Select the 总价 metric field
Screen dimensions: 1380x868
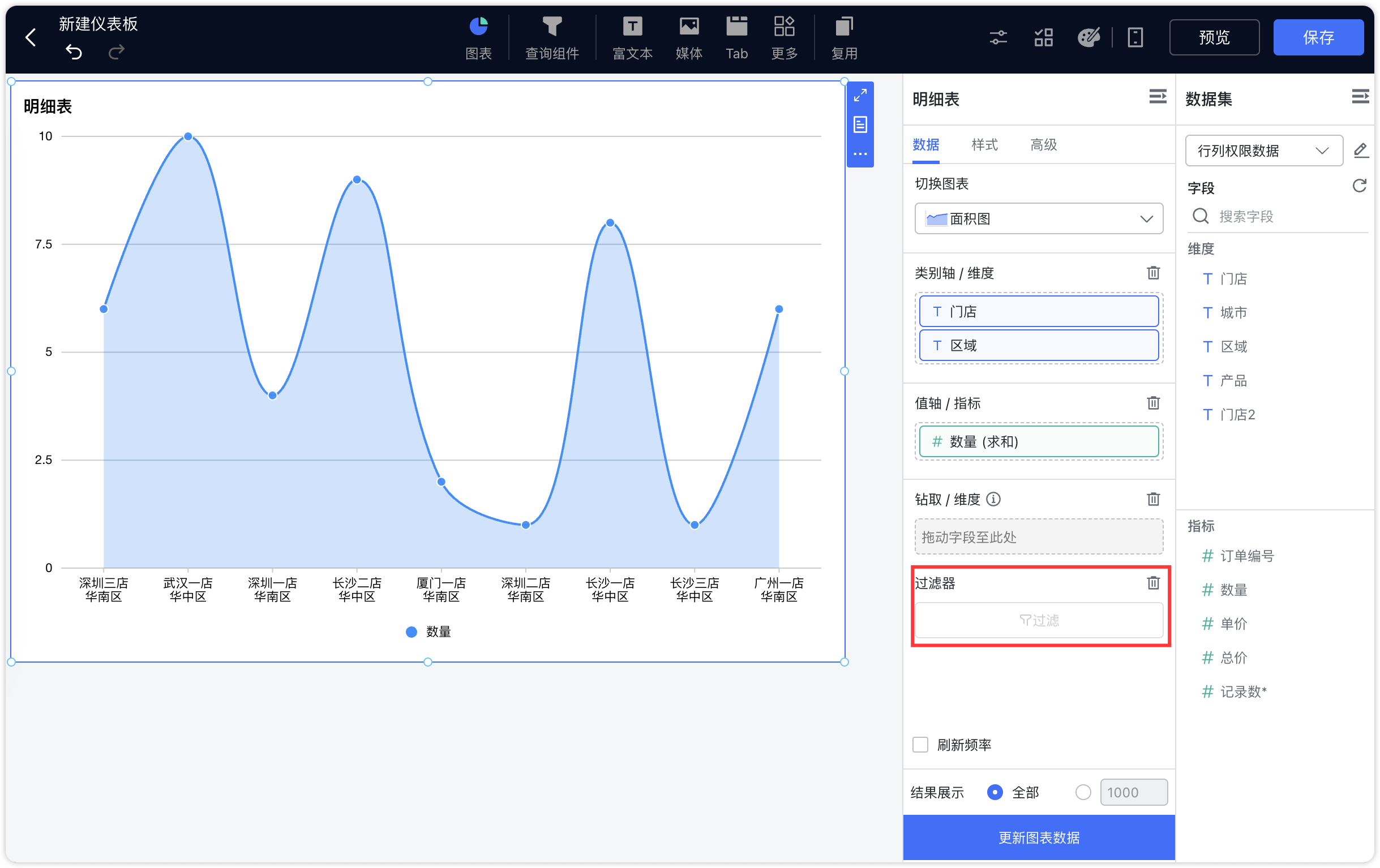click(1224, 657)
